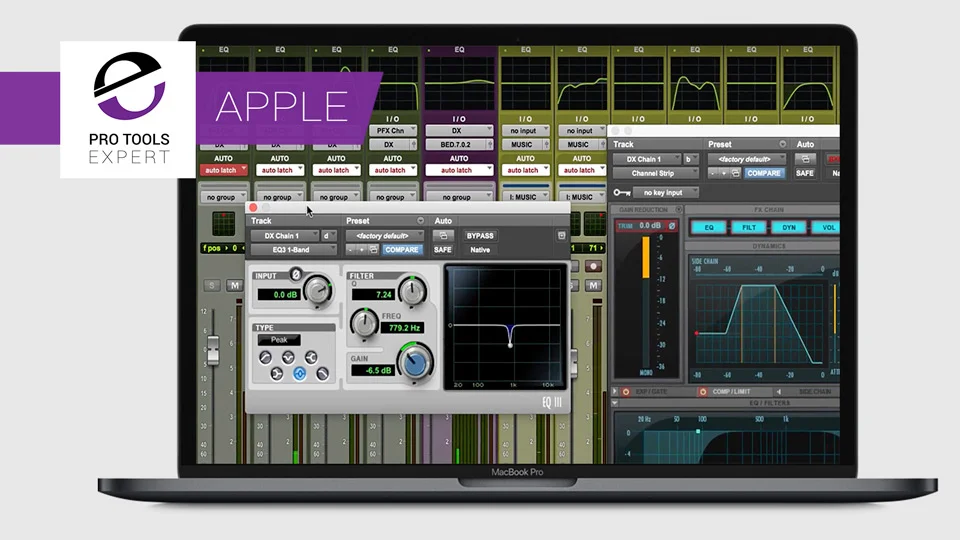Viewport: 960px width, 540px height.
Task: Click the key icon next to no key input
Action: (x=622, y=192)
